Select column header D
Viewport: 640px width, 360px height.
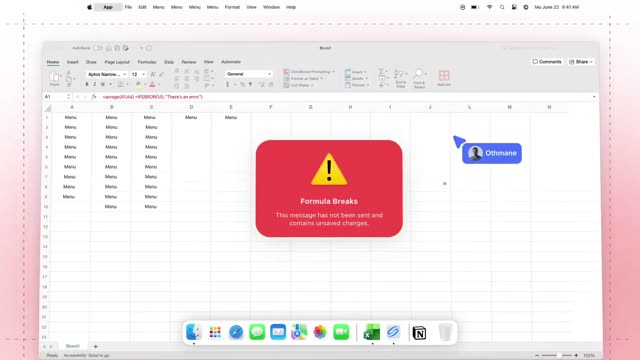point(191,107)
